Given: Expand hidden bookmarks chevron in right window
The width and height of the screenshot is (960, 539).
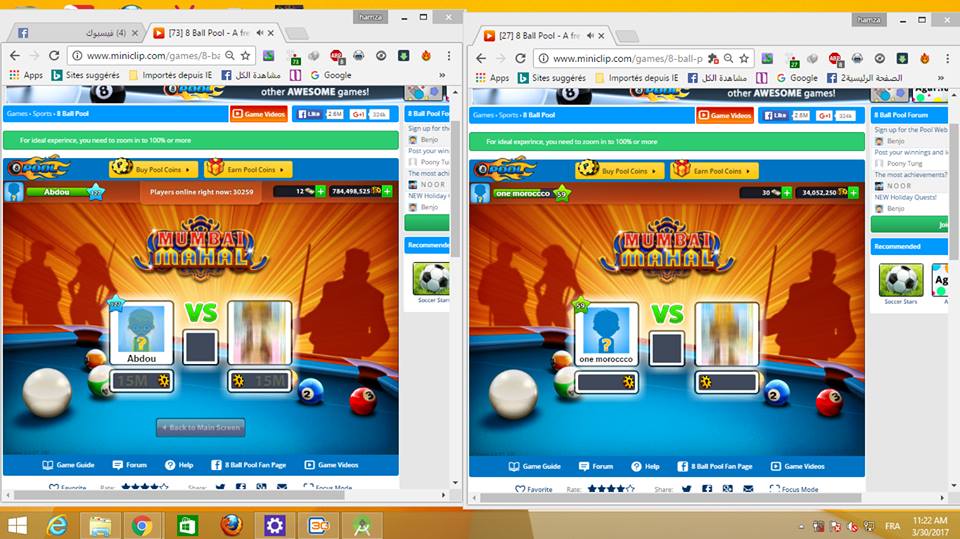Looking at the screenshot, I should point(940,78).
